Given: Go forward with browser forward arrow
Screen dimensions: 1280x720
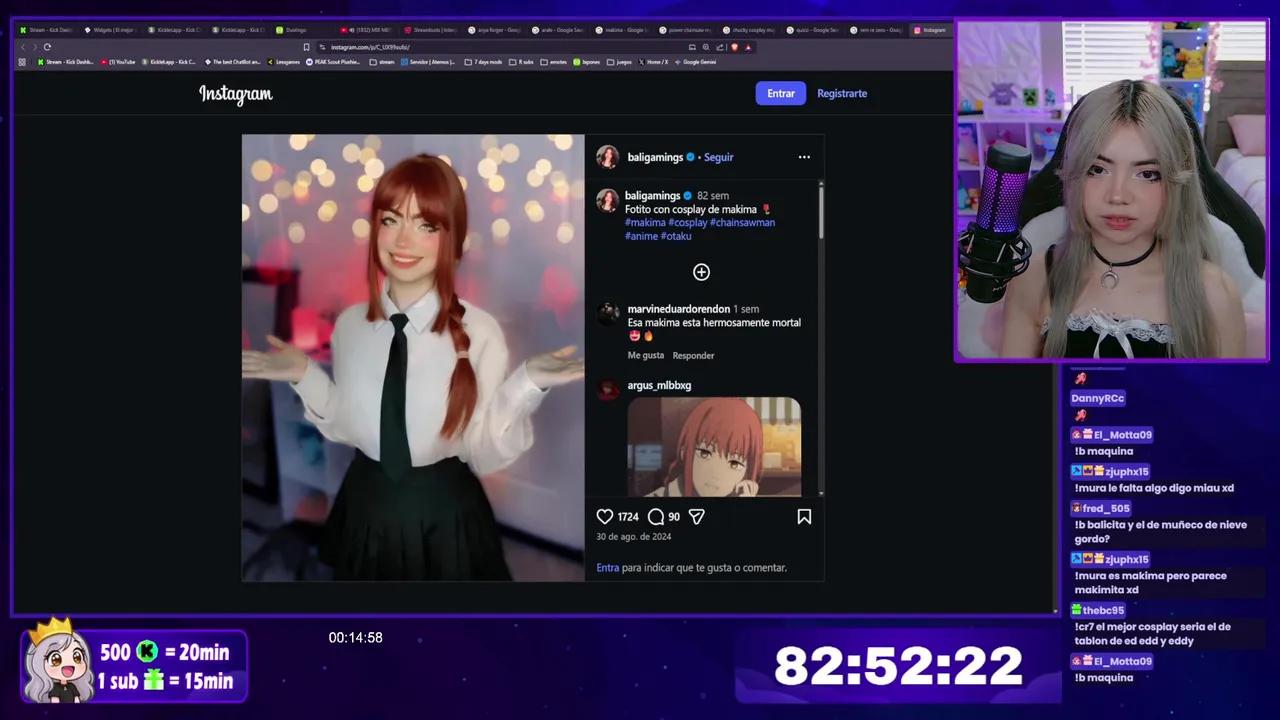Looking at the screenshot, I should [x=35, y=47].
